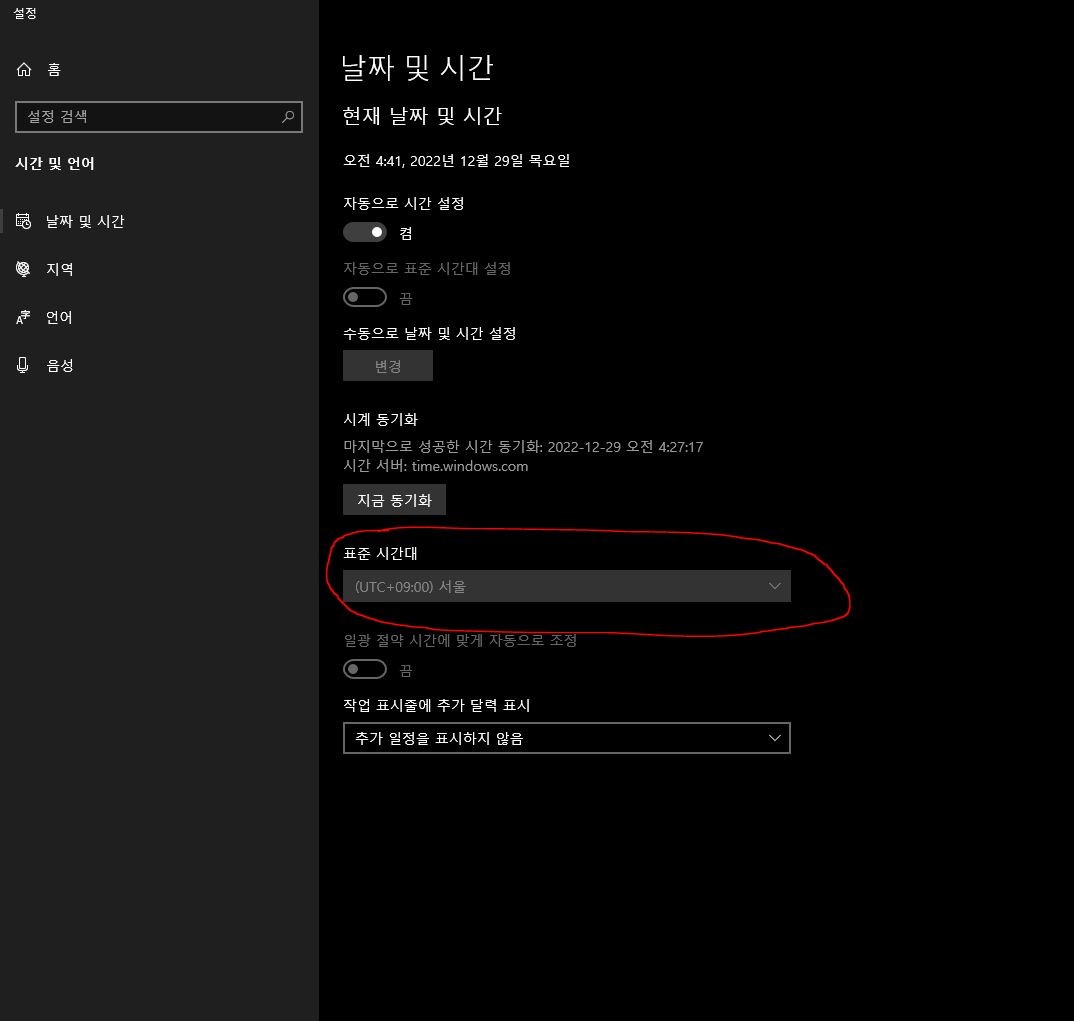Select 음성 in the sidebar
The image size is (1074, 1021).
coord(60,365)
